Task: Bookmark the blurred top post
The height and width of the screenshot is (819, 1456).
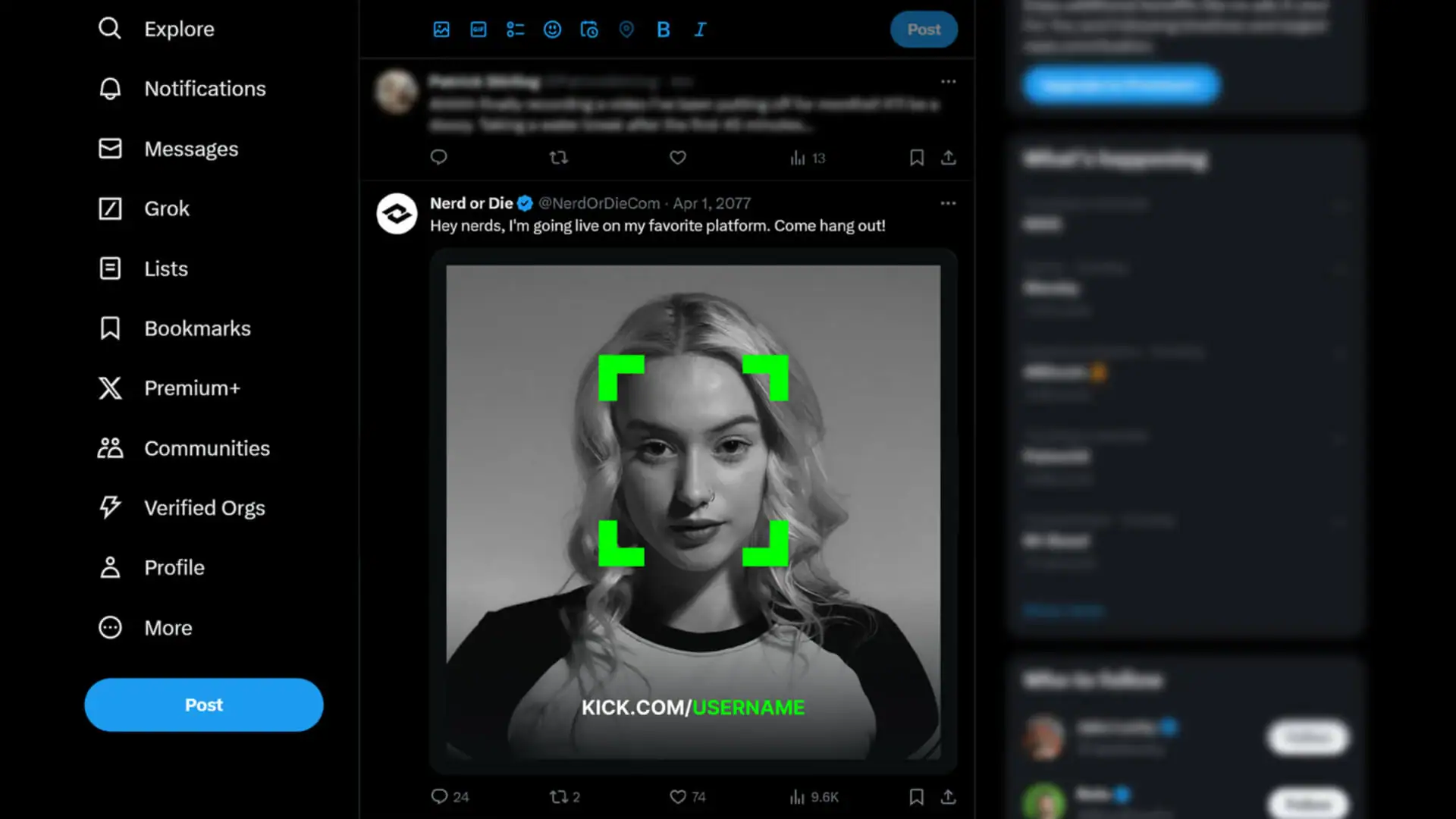Action: click(917, 158)
